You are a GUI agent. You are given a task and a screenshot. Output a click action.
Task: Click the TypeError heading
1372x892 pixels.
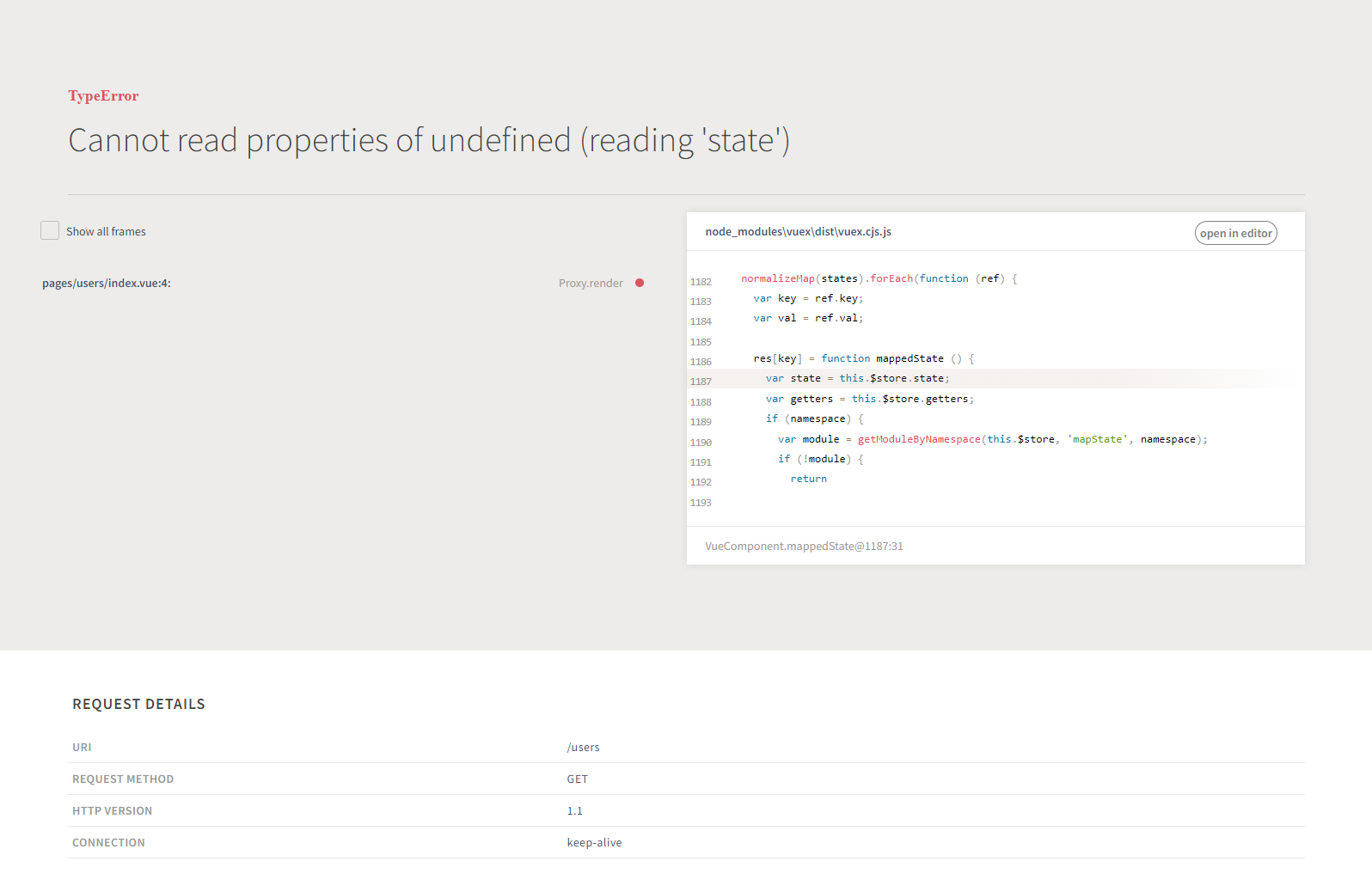pyautogui.click(x=103, y=95)
